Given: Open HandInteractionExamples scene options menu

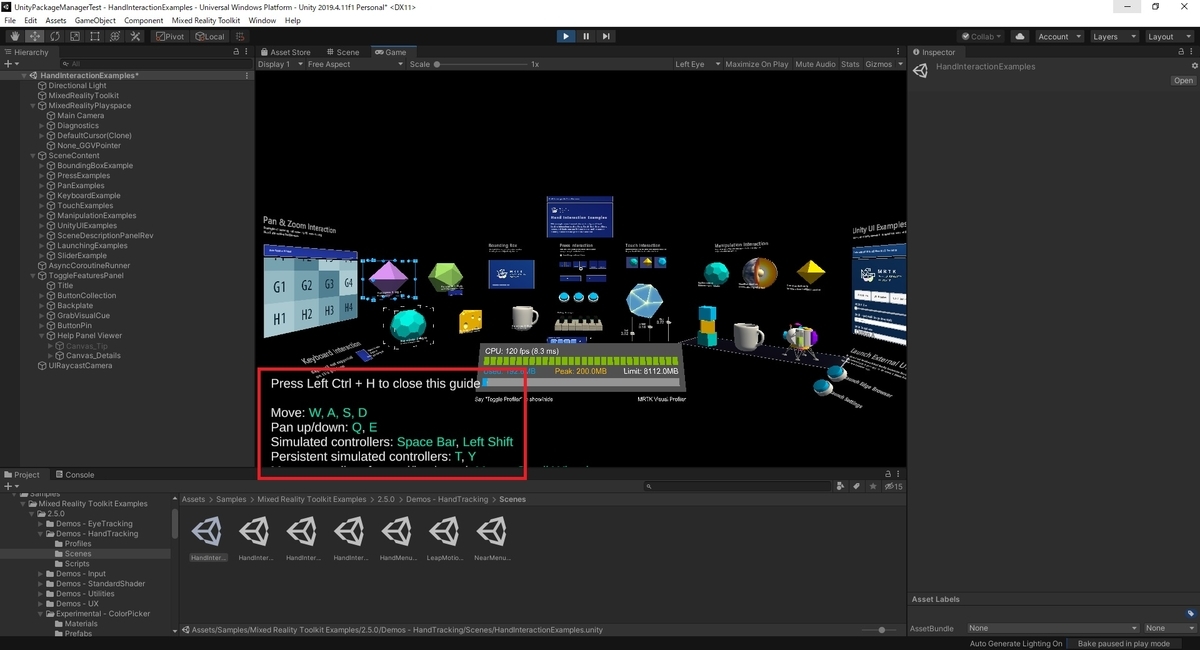Looking at the screenshot, I should tap(247, 76).
